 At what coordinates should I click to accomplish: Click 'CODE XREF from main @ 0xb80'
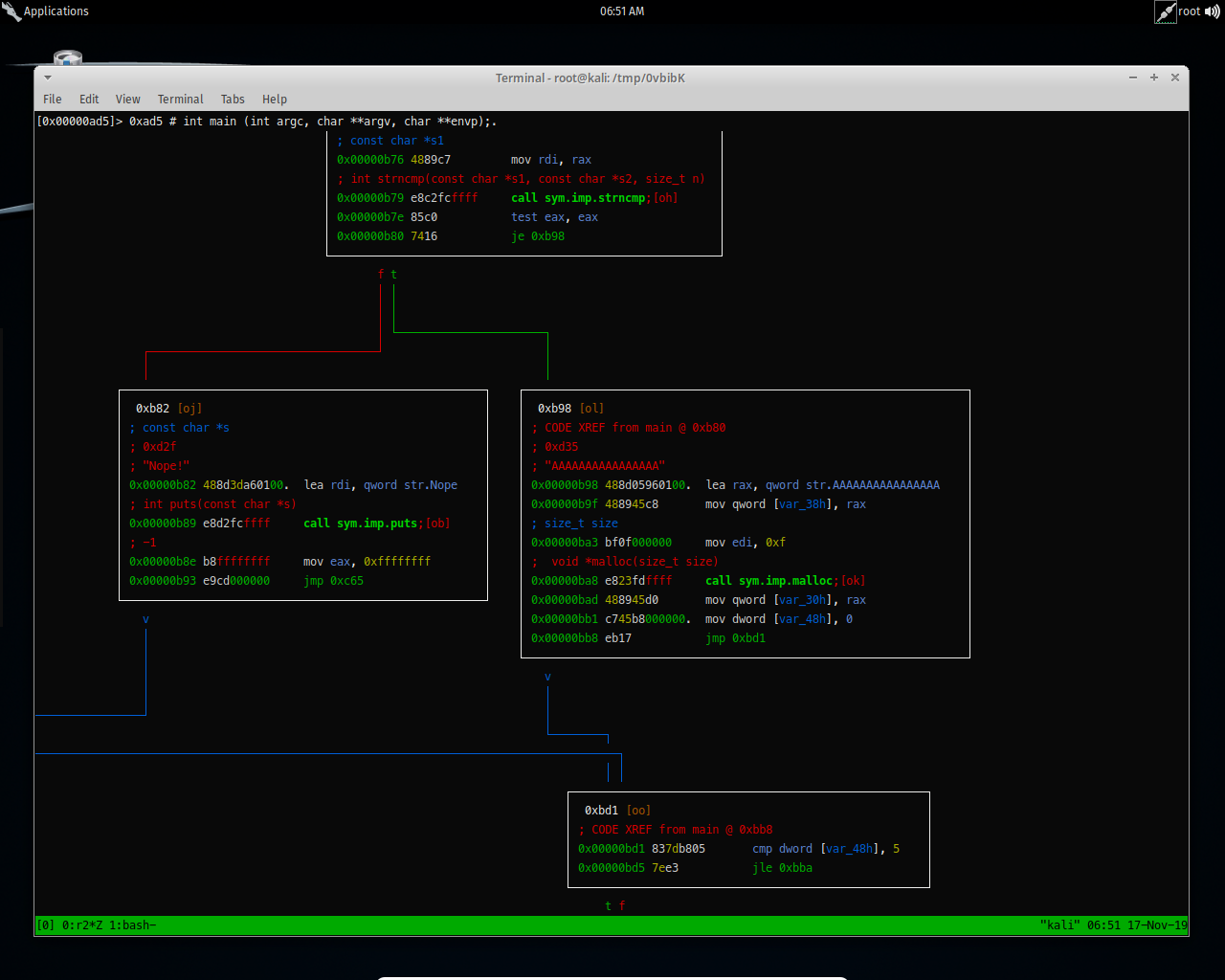pyautogui.click(x=635, y=428)
